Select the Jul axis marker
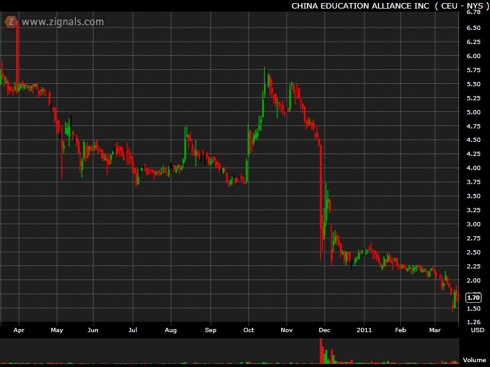Screen dimensions: 490x367 point(133,330)
